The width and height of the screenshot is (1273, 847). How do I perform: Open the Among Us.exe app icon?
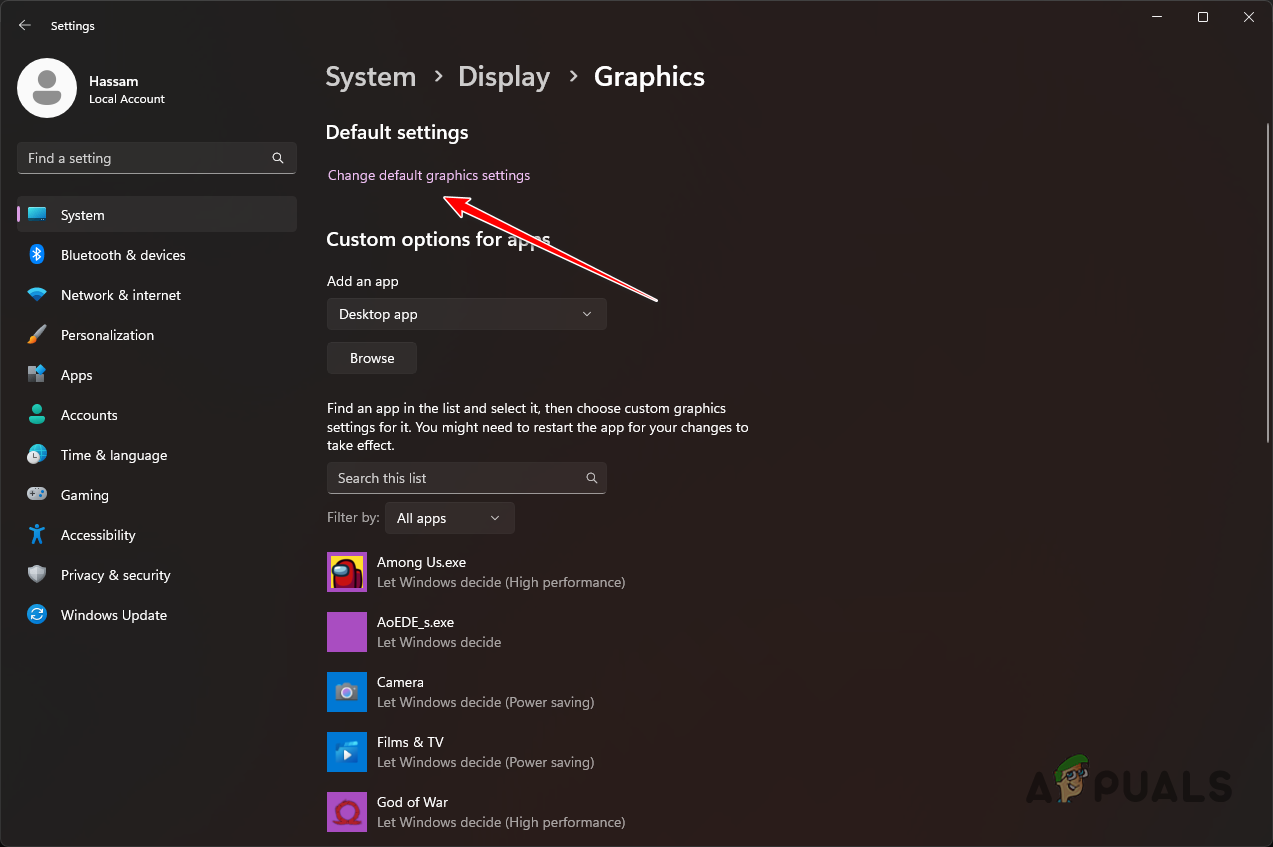[x=346, y=571]
